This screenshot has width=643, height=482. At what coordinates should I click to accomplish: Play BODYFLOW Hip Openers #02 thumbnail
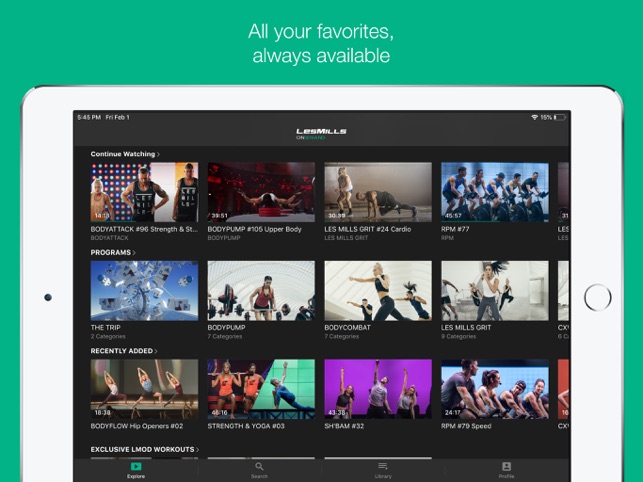(144, 389)
